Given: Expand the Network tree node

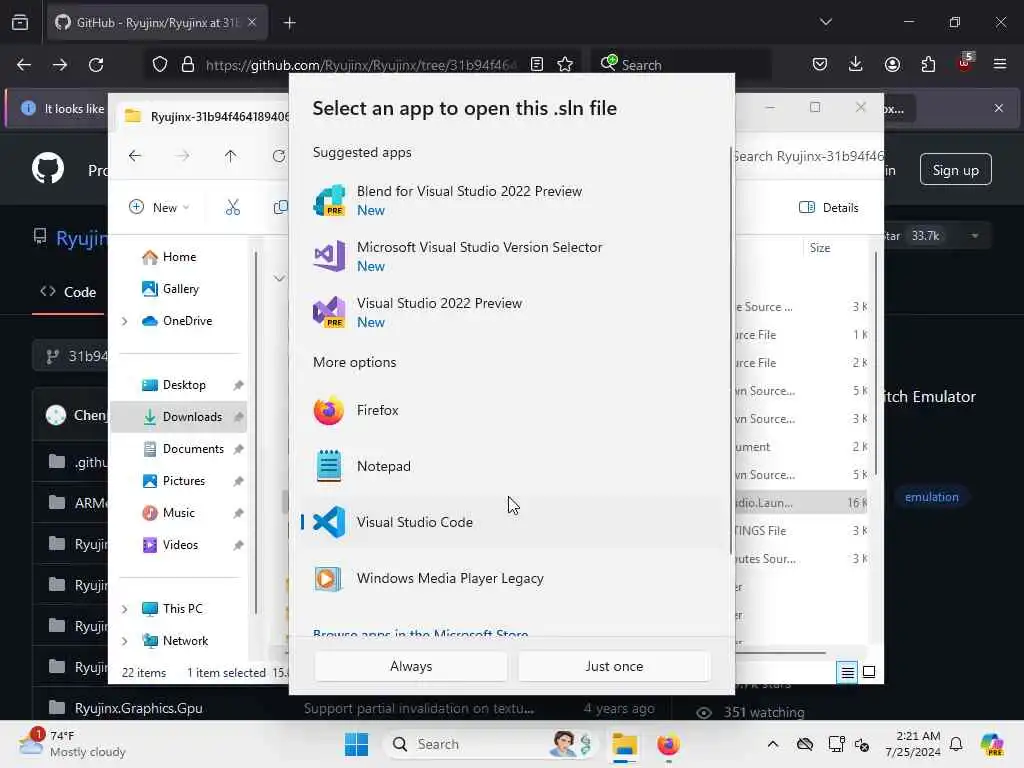Looking at the screenshot, I should click(125, 641).
